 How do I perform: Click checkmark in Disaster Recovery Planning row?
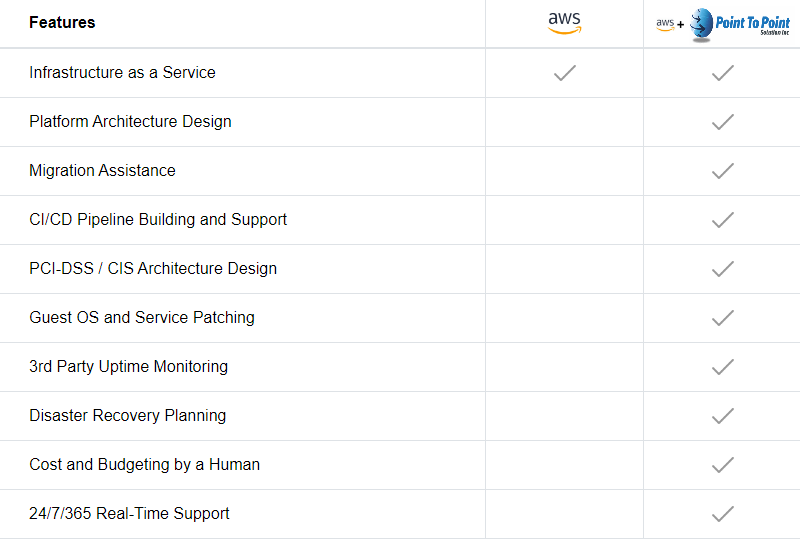[723, 416]
